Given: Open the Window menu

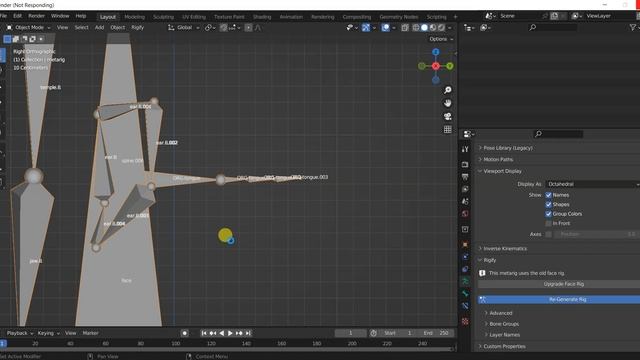Looking at the screenshot, I should pos(60,16).
